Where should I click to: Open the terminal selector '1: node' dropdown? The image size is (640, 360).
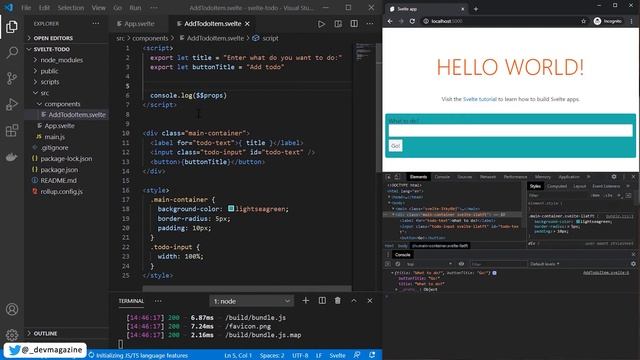point(251,301)
